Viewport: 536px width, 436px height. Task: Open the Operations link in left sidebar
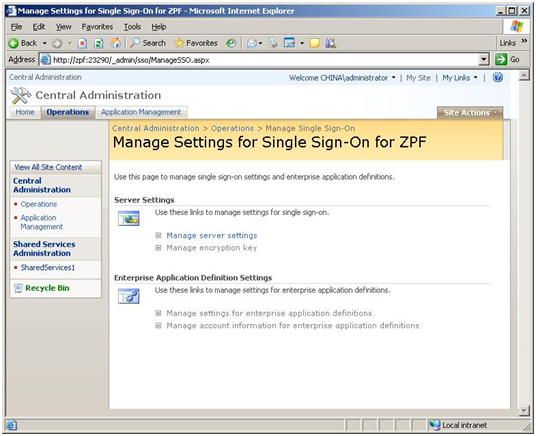[39, 204]
